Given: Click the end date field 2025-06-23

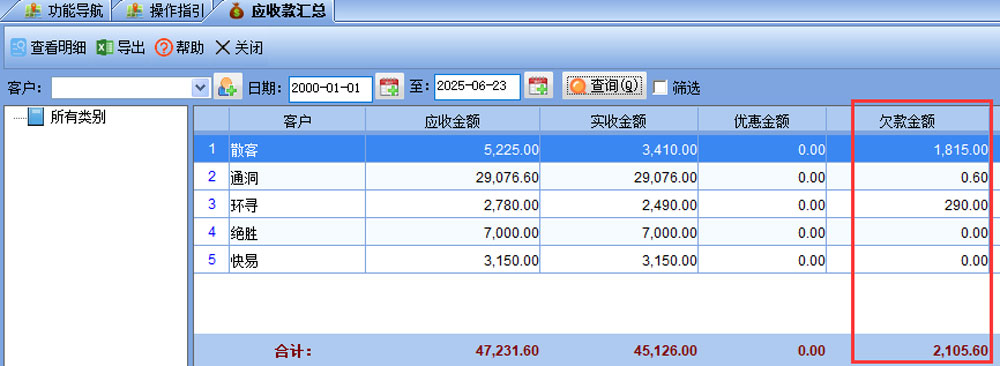Looking at the screenshot, I should (477, 87).
